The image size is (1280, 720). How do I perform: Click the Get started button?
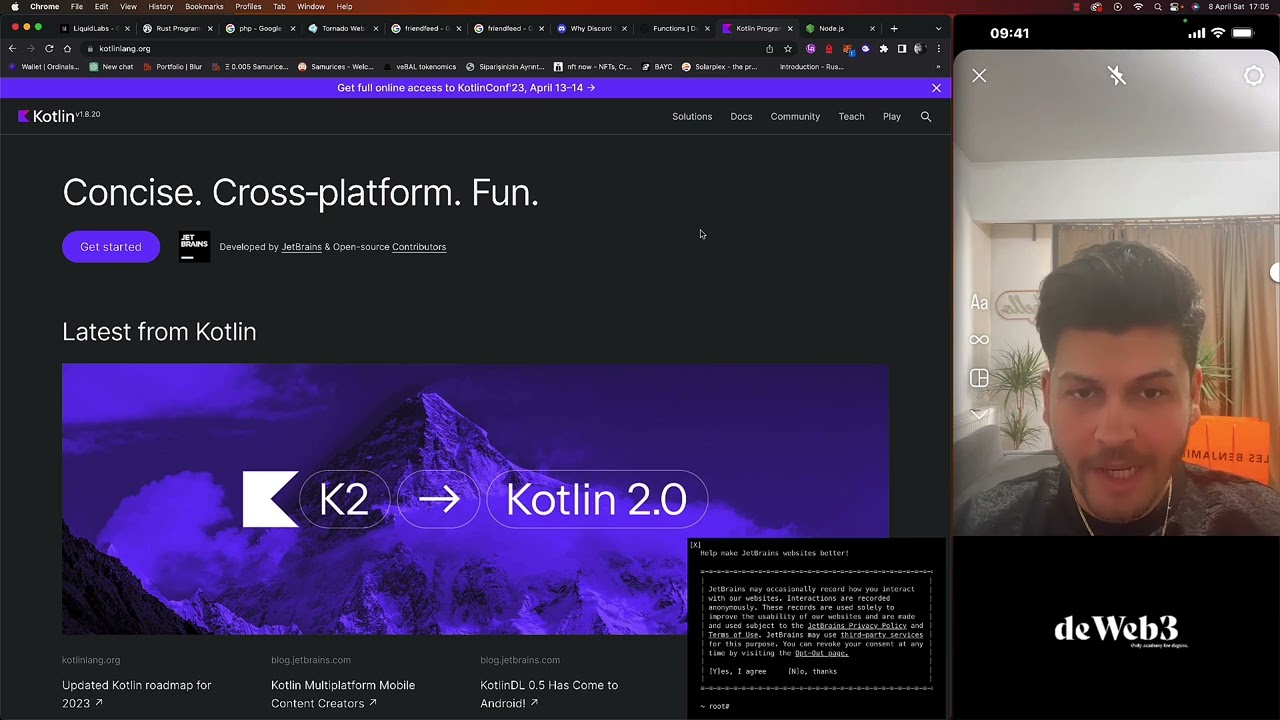(x=111, y=247)
